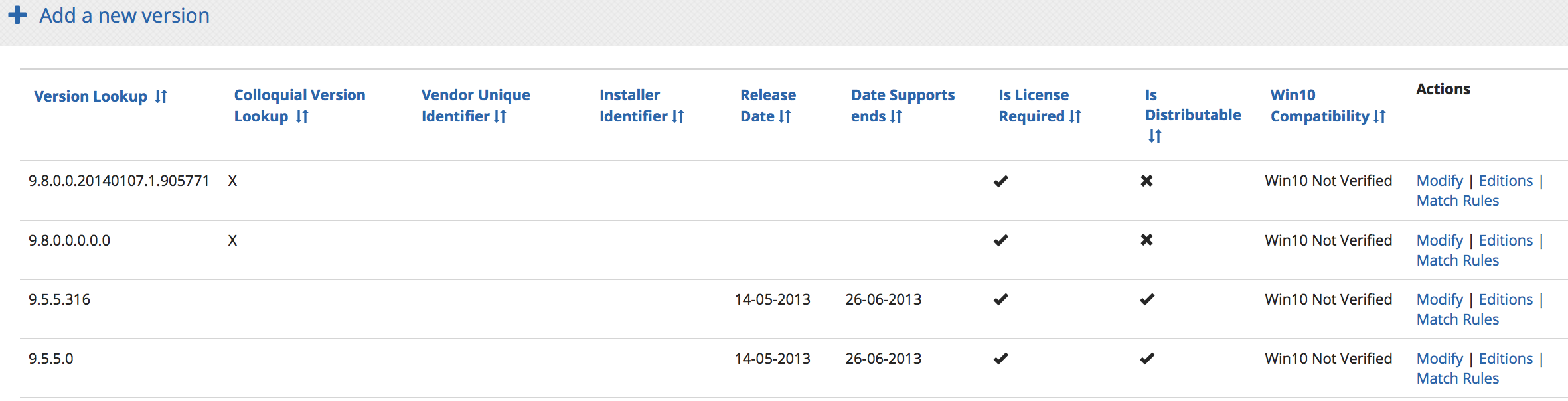
Task: Click the Date Supports ends sort icon
Action: click(896, 117)
